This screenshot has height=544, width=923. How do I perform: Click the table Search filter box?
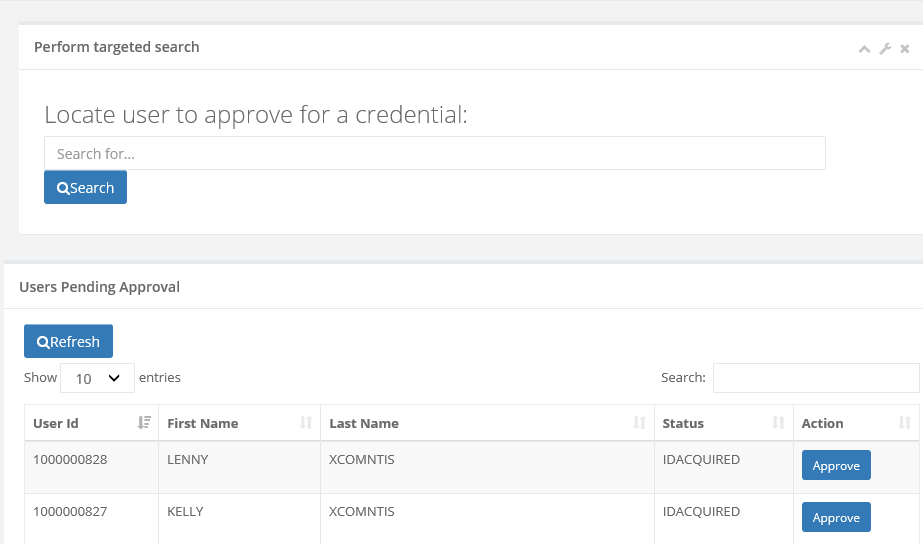pyautogui.click(x=815, y=378)
